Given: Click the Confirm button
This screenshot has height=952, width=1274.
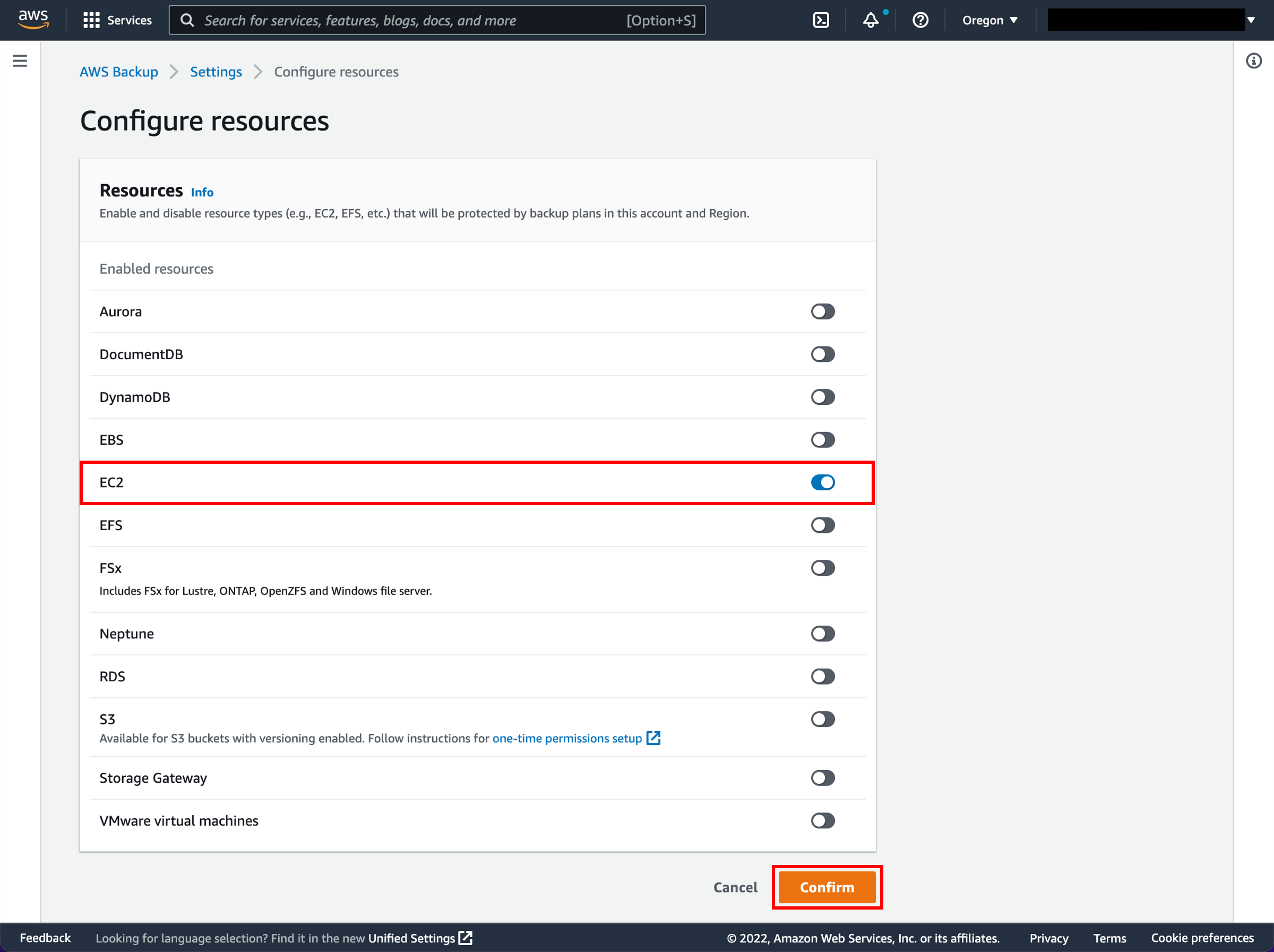Looking at the screenshot, I should coord(827,887).
